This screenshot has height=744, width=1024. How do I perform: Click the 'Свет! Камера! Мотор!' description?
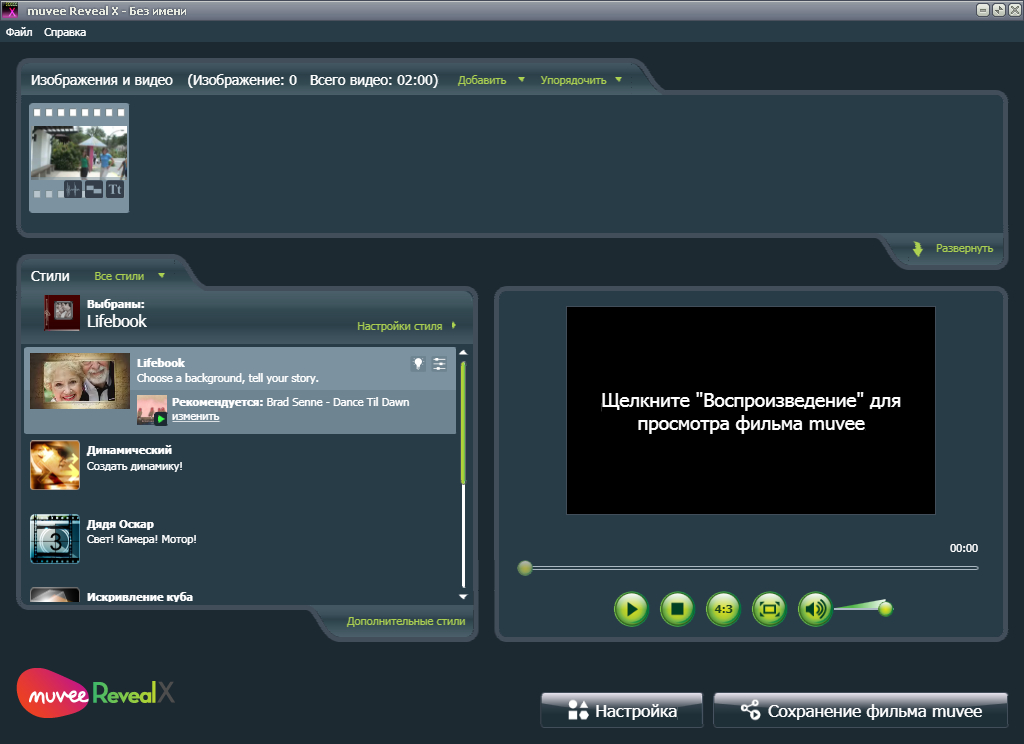pos(142,540)
